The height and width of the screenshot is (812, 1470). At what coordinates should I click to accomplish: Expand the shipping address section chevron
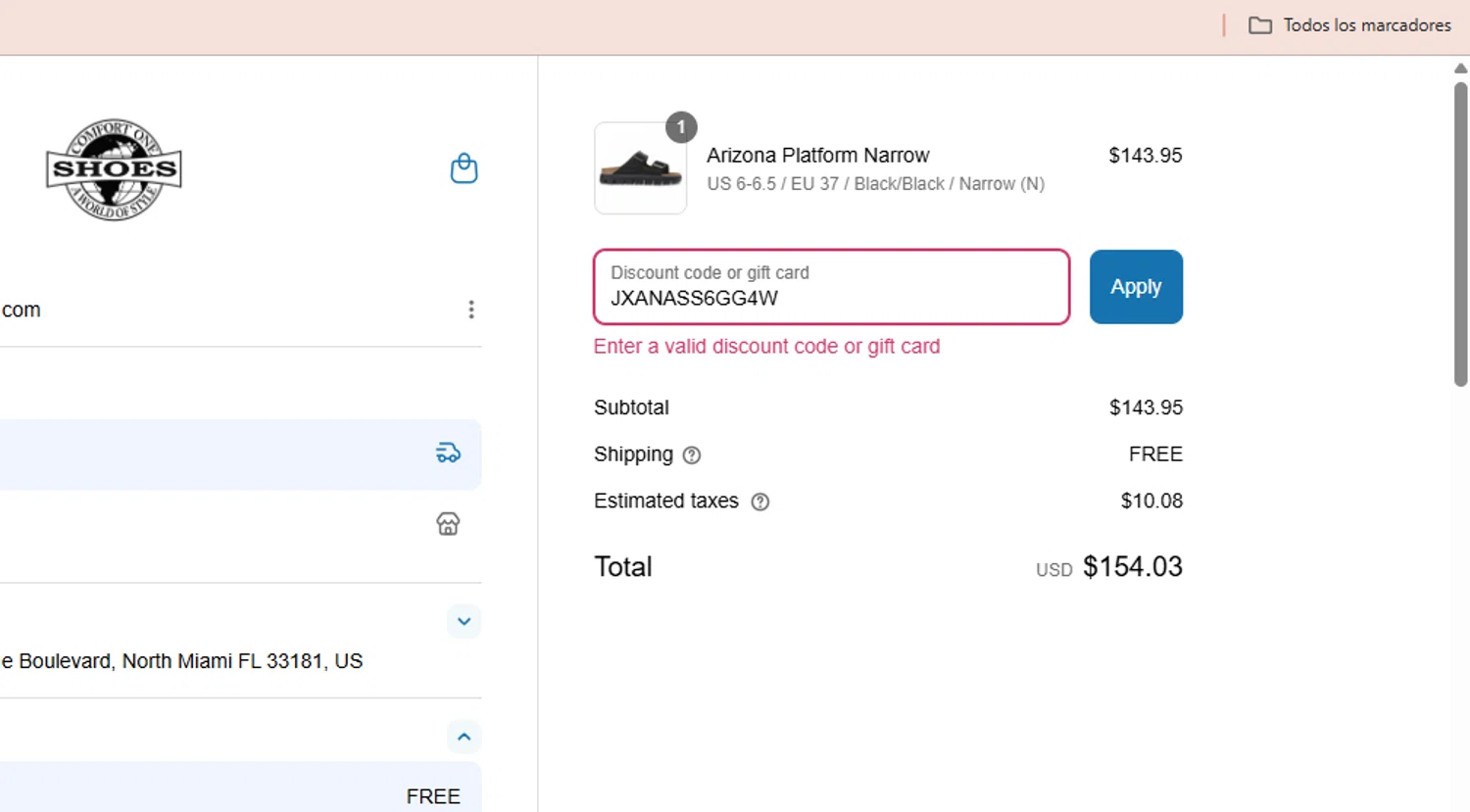(x=464, y=621)
